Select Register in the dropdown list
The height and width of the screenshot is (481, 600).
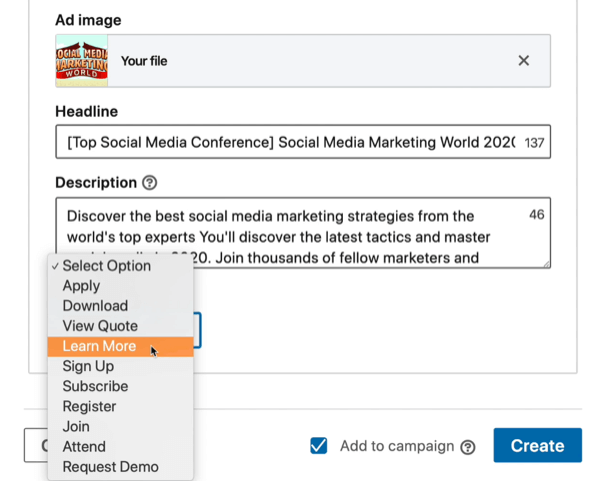(121, 406)
